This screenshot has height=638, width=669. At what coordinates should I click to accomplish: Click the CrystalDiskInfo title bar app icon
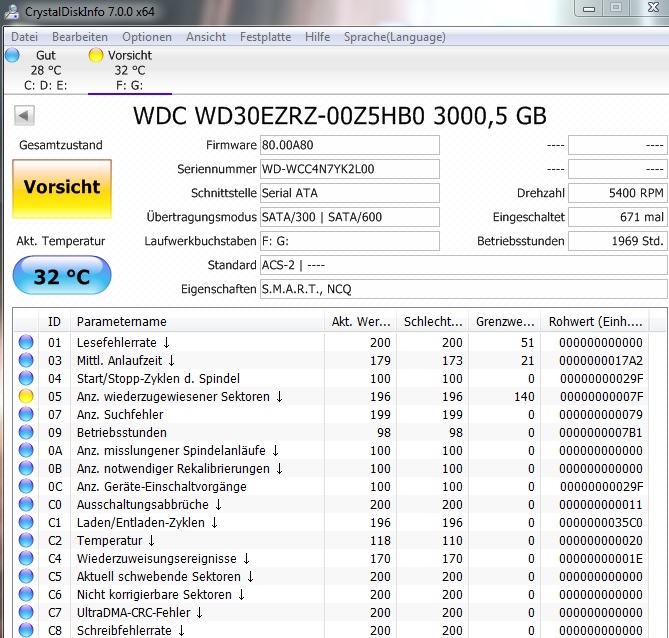(x=12, y=12)
